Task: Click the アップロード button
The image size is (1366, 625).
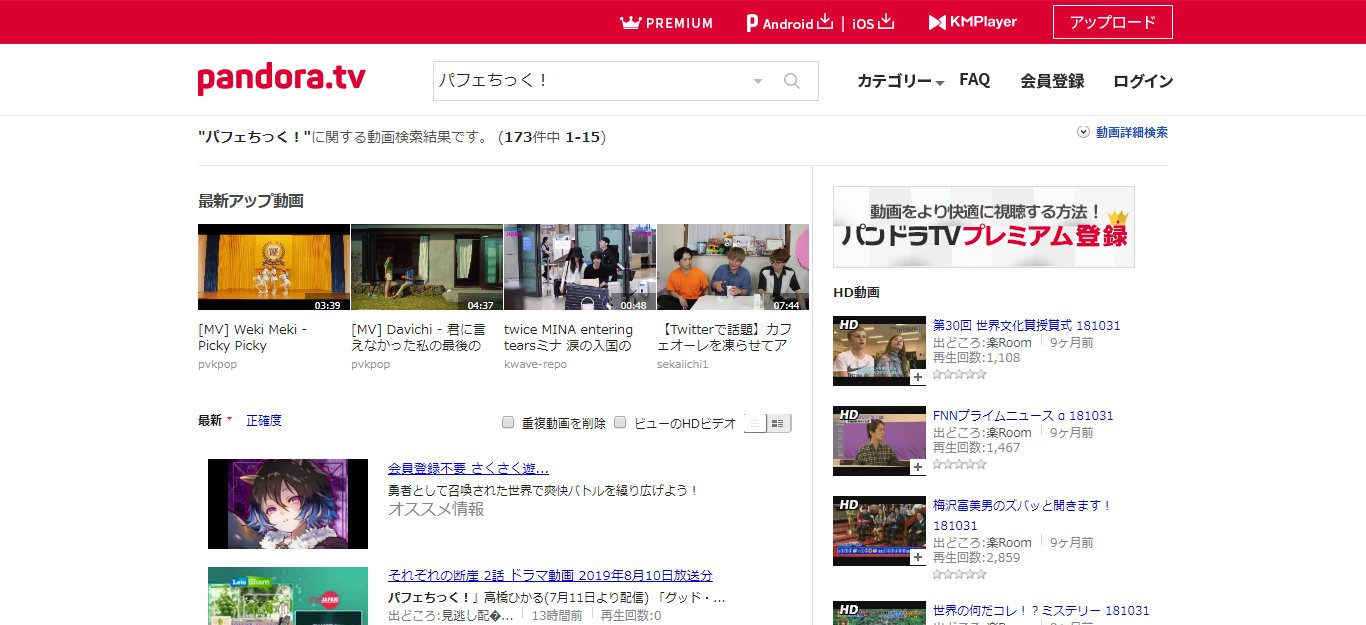Action: (1113, 22)
